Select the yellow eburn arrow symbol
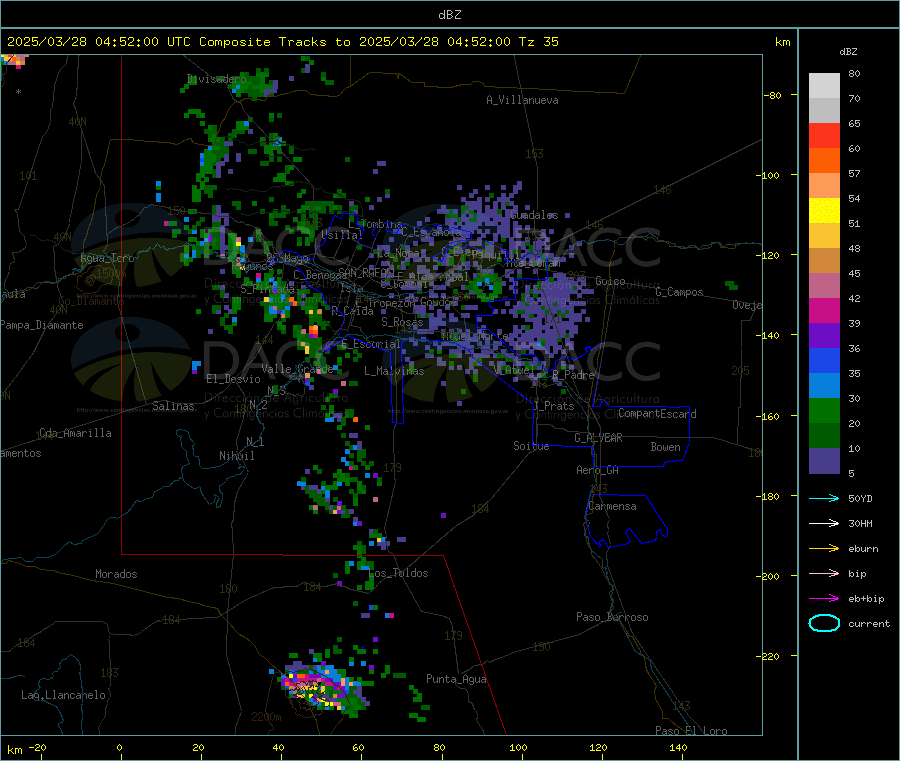This screenshot has width=900, height=761. (x=824, y=549)
